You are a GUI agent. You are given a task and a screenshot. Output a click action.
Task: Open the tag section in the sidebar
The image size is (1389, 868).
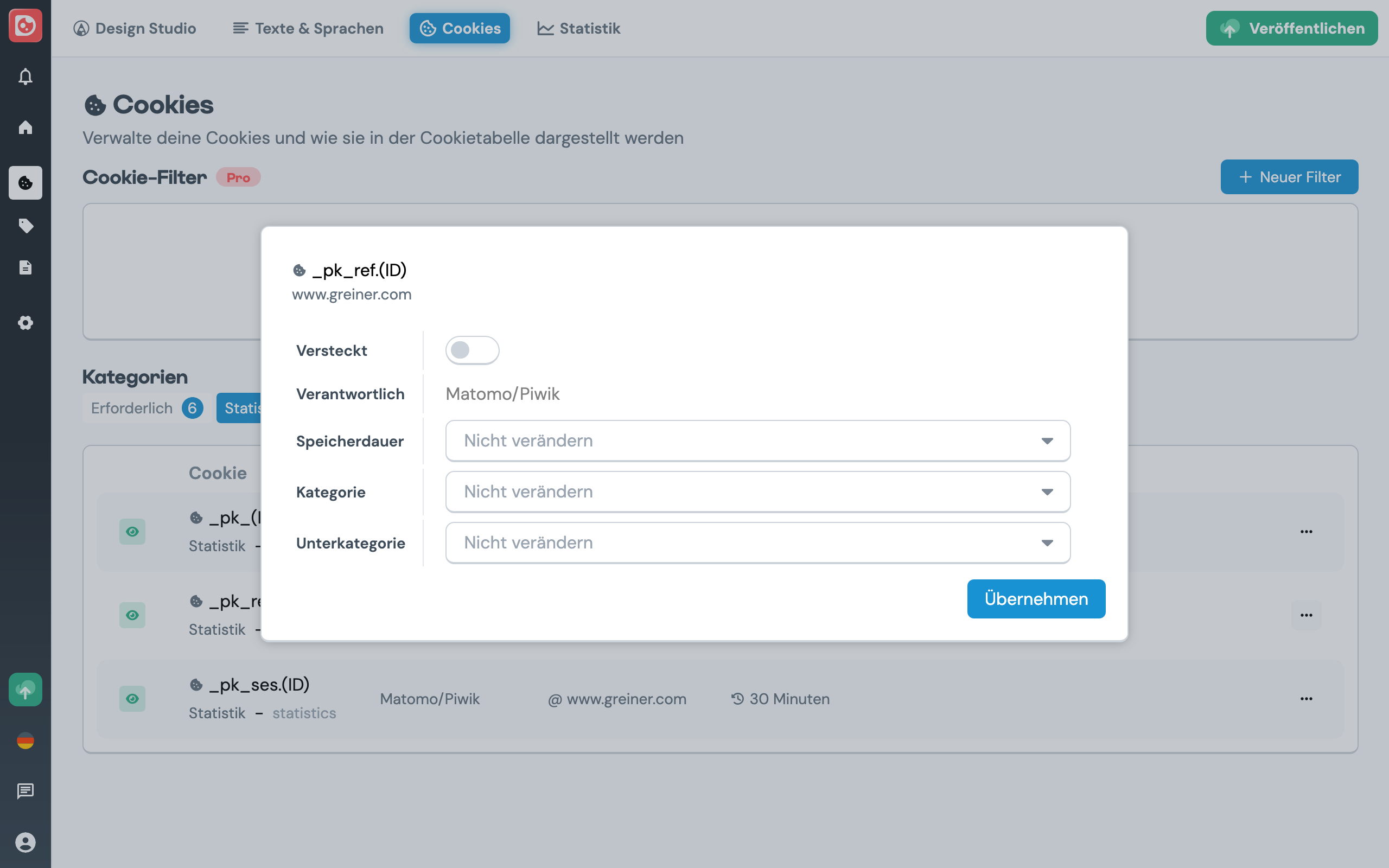pos(26,226)
